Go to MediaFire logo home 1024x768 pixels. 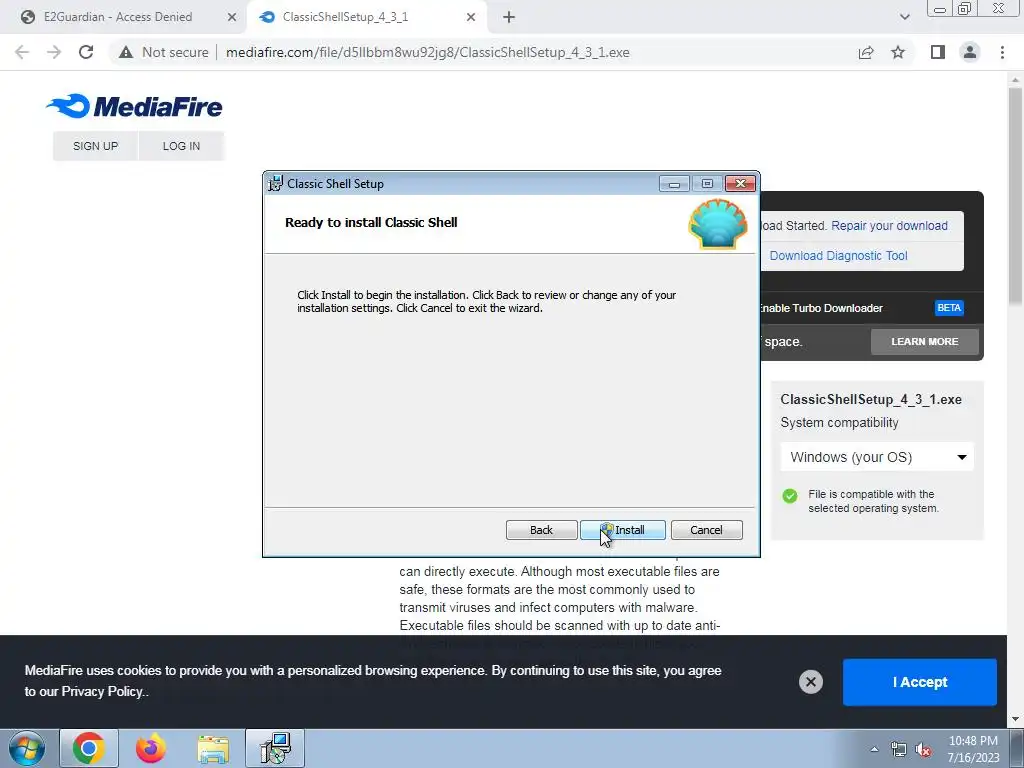(x=134, y=106)
